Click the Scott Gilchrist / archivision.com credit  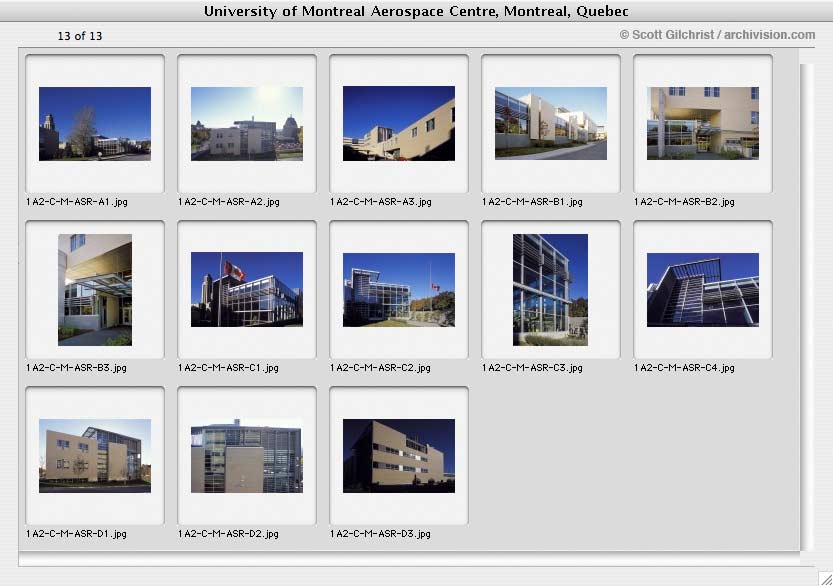pos(717,35)
